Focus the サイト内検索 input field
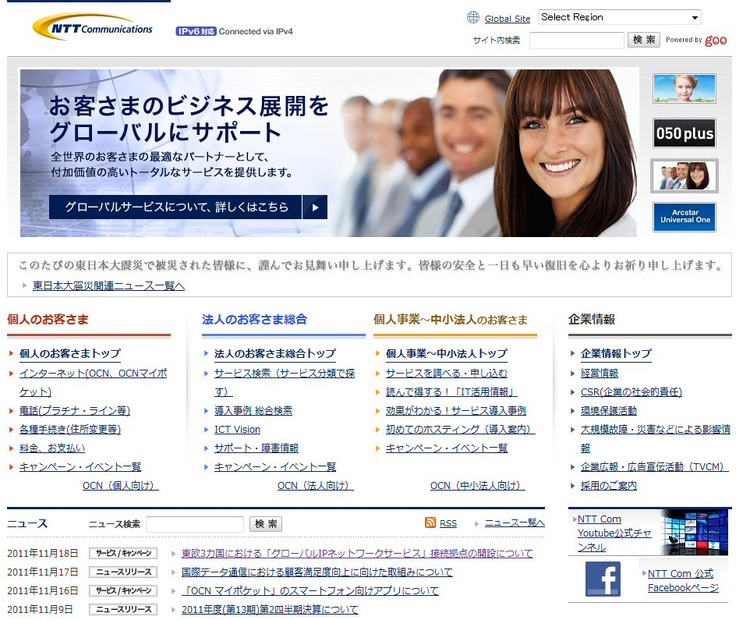The width and height of the screenshot is (750, 620). [576, 40]
